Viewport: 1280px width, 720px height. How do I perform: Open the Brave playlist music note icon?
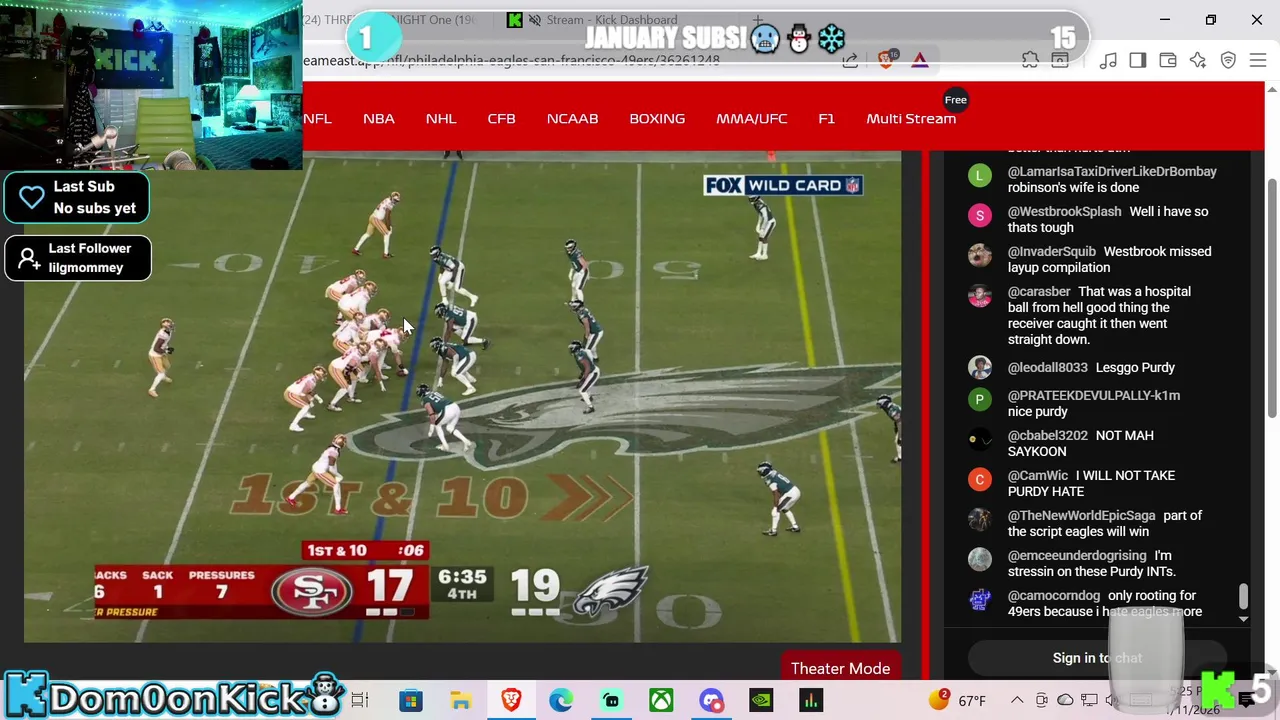pyautogui.click(x=1108, y=61)
